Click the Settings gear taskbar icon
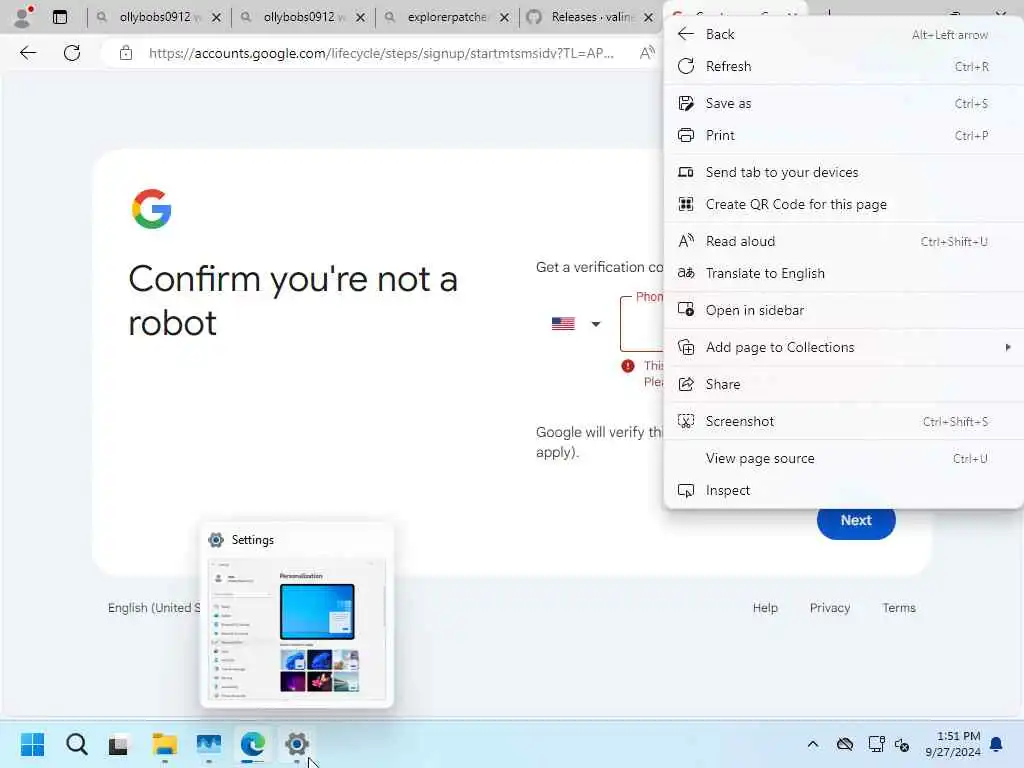1024x768 pixels. tap(296, 744)
